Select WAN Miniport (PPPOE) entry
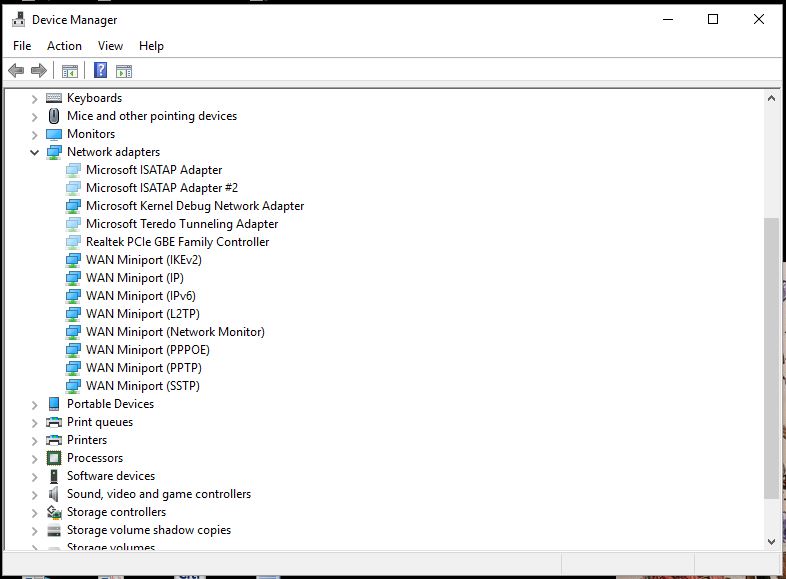 (148, 350)
